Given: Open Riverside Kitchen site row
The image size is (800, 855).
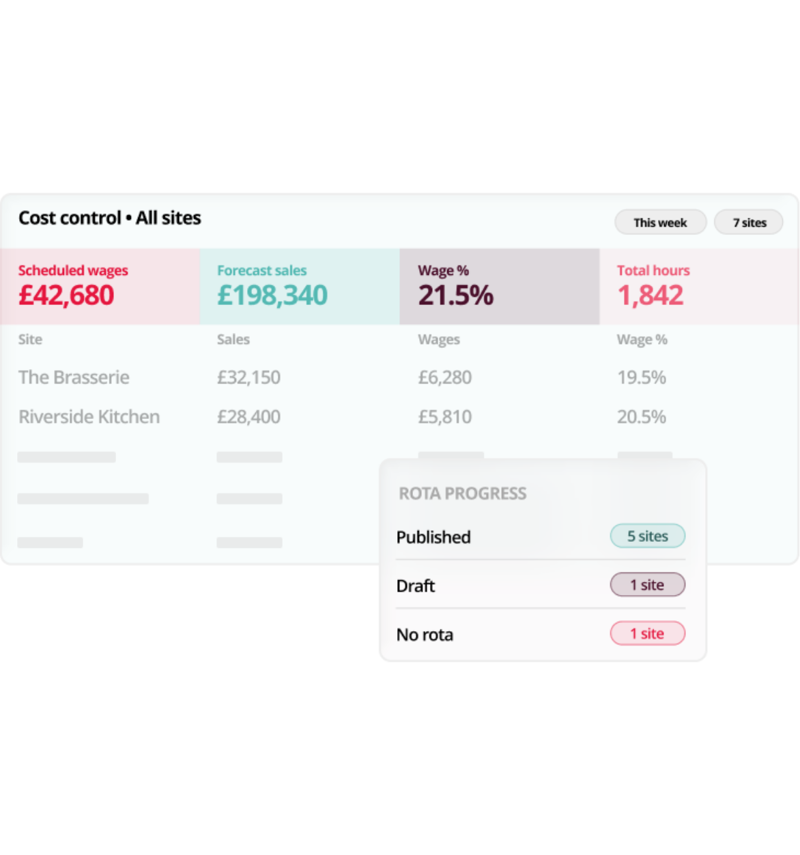Looking at the screenshot, I should [400, 417].
